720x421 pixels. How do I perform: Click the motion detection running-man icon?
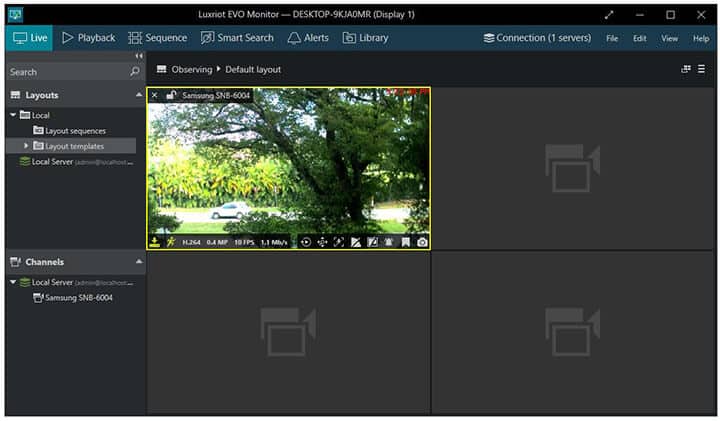tap(170, 243)
